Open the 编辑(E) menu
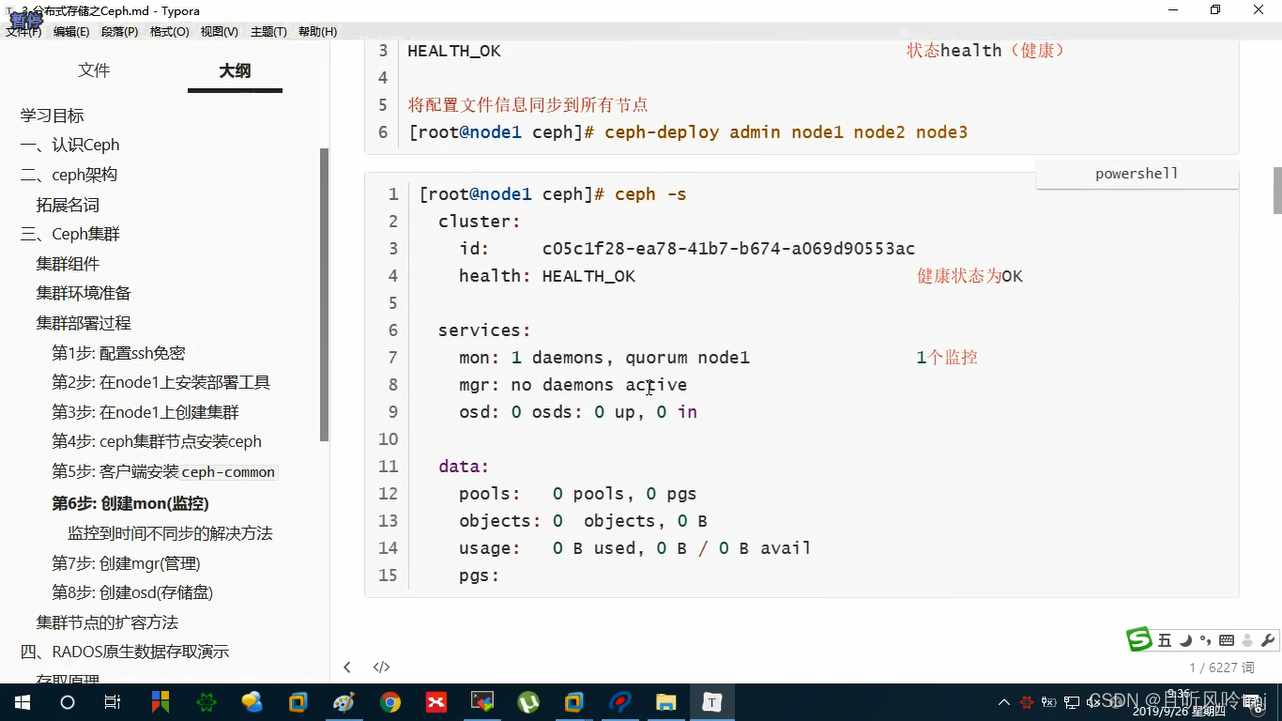The width and height of the screenshot is (1282, 721). click(71, 32)
